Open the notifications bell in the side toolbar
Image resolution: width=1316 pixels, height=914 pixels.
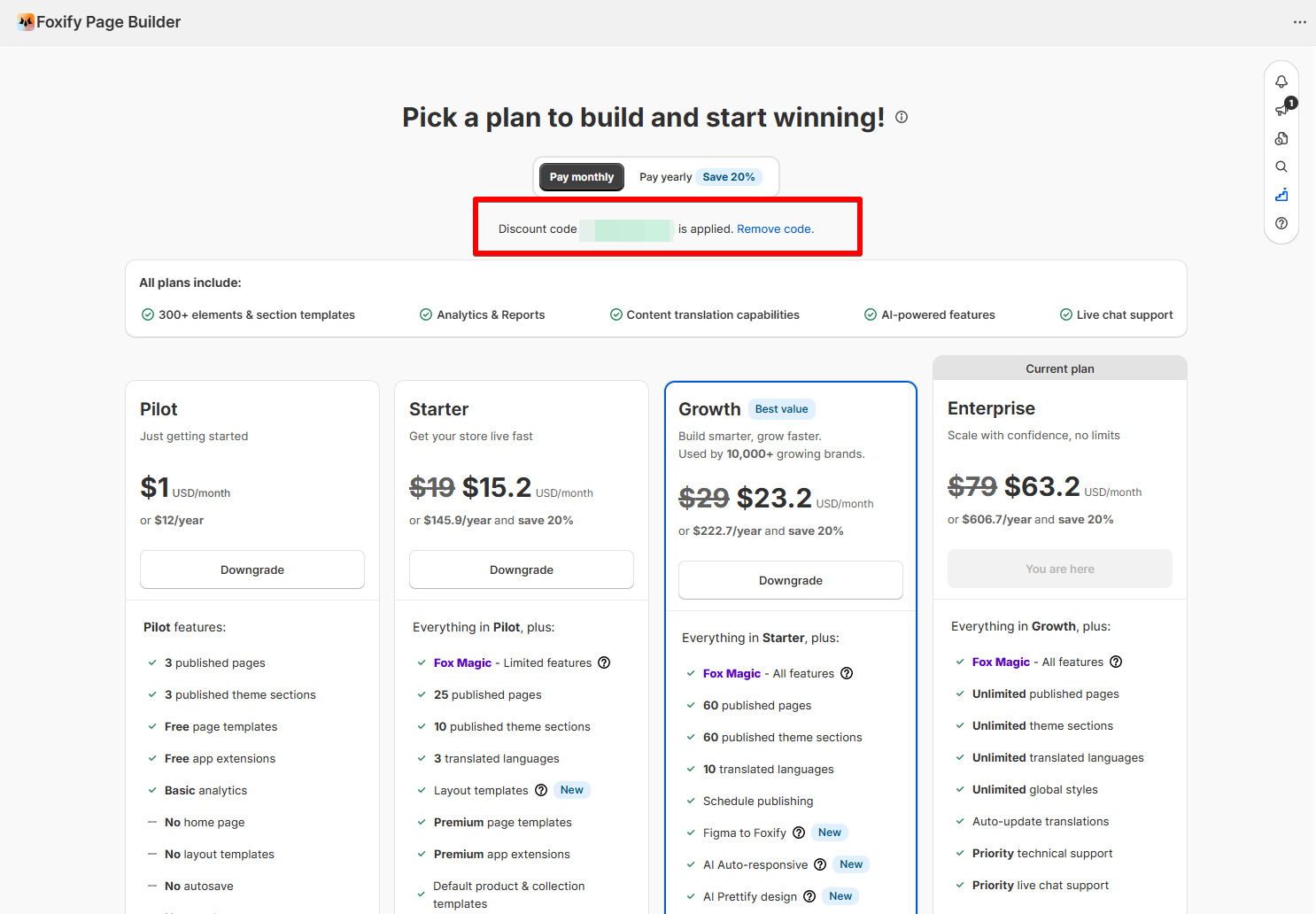[1281, 81]
